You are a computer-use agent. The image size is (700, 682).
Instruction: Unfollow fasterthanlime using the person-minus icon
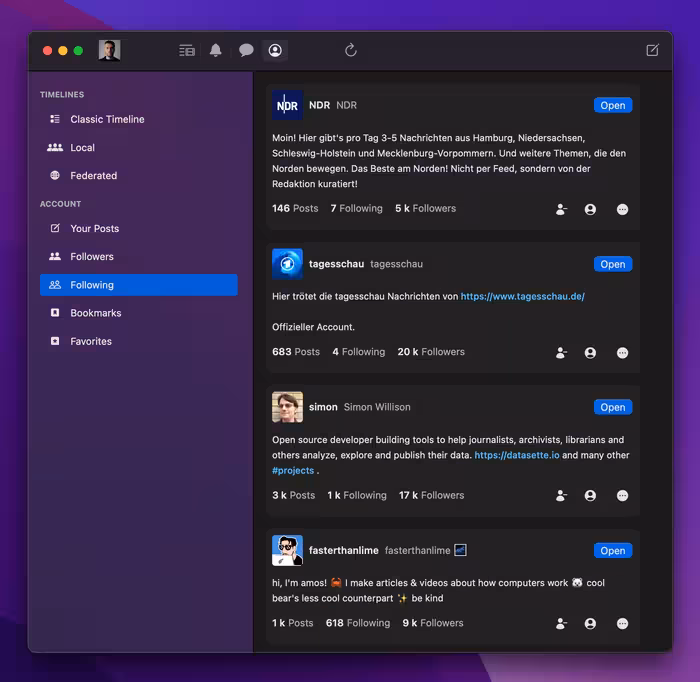click(561, 624)
